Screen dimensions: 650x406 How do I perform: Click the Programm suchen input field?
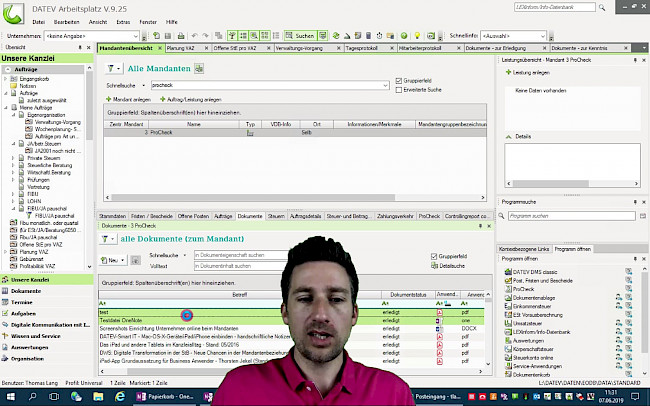click(571, 216)
